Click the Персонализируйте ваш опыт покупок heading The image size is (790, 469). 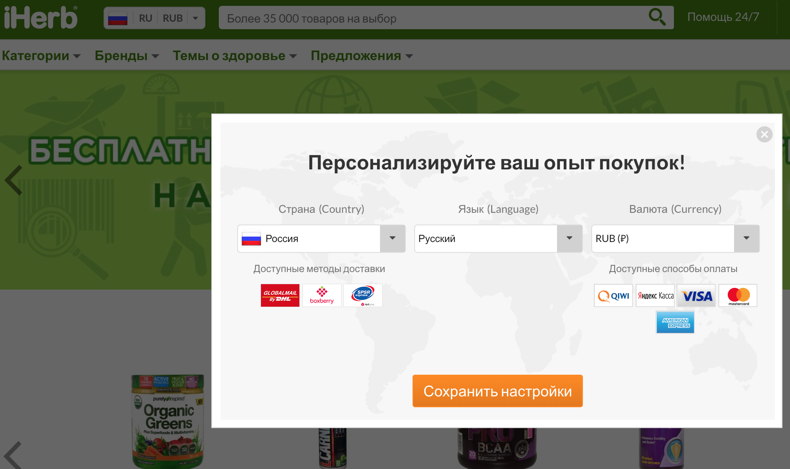click(x=497, y=163)
